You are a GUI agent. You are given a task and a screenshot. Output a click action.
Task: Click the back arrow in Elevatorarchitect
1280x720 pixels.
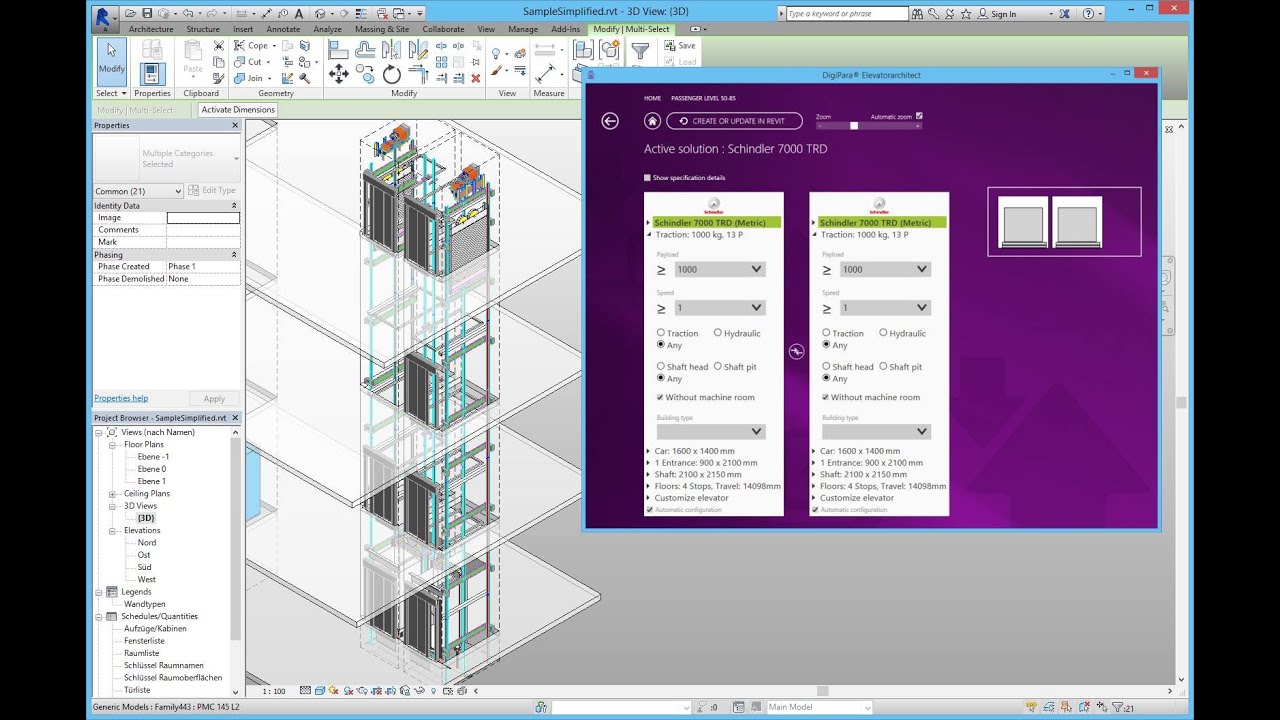[x=610, y=121]
